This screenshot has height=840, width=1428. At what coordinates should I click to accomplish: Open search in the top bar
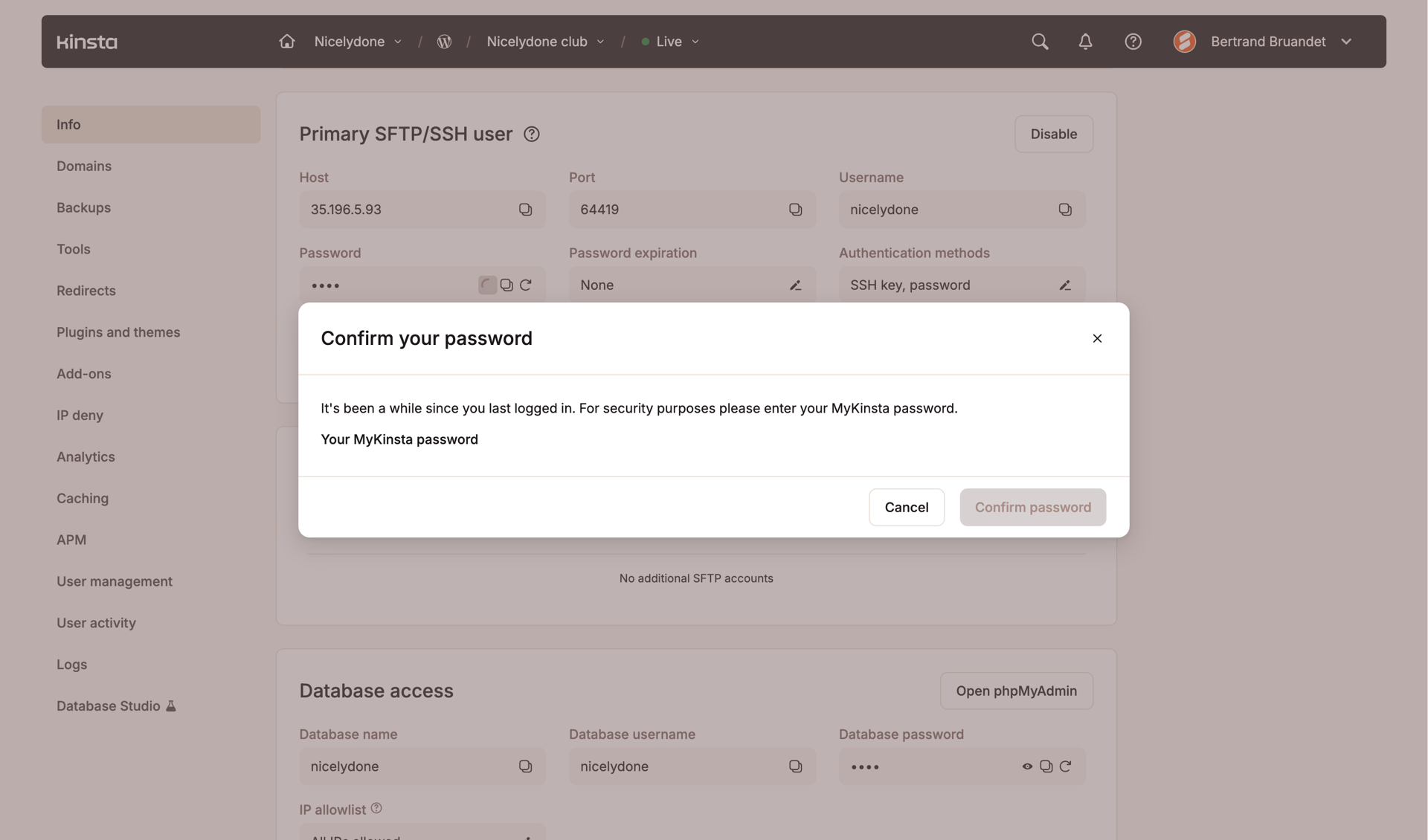(1040, 42)
